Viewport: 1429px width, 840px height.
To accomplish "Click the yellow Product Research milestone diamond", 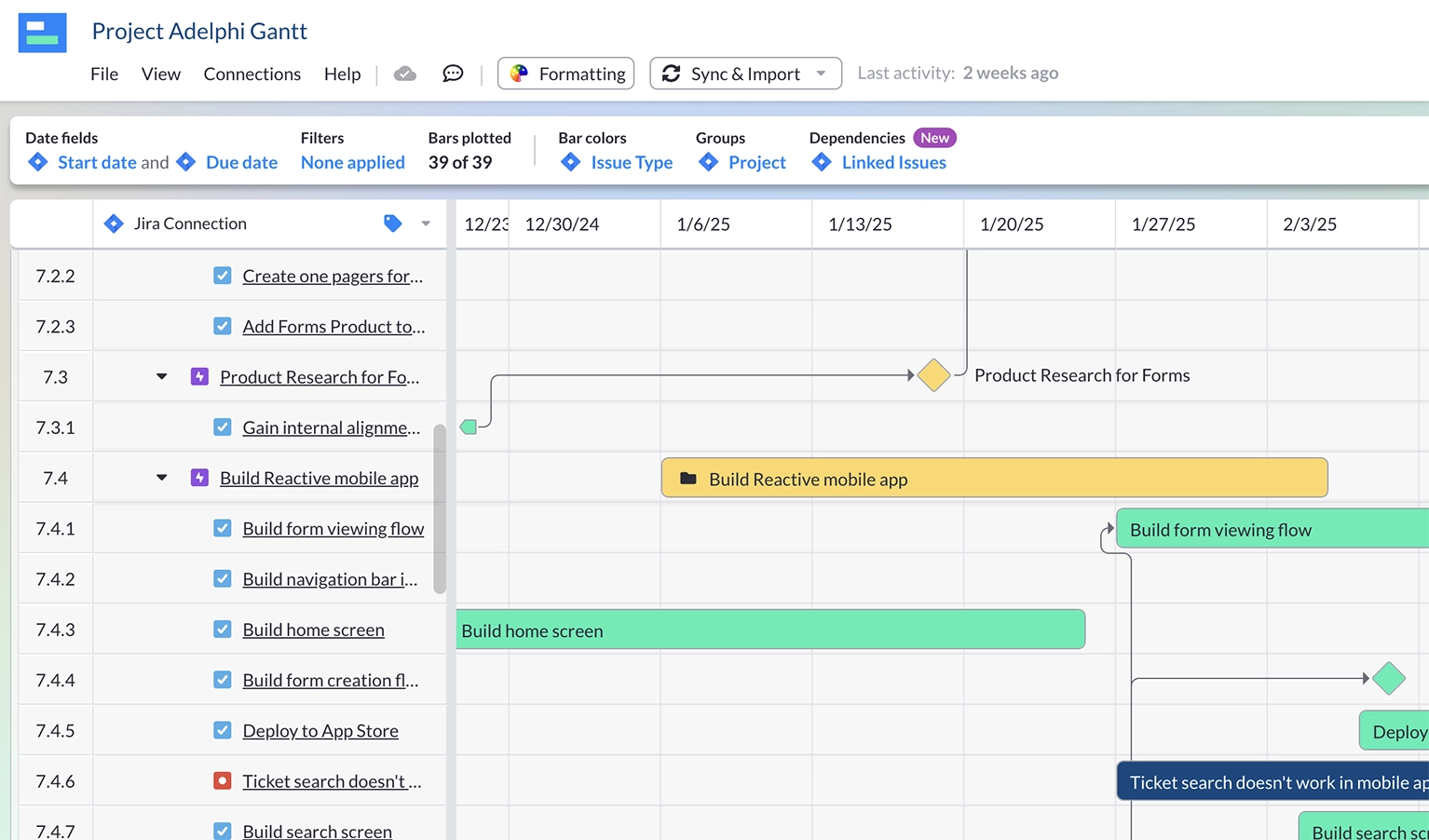I will (x=933, y=375).
